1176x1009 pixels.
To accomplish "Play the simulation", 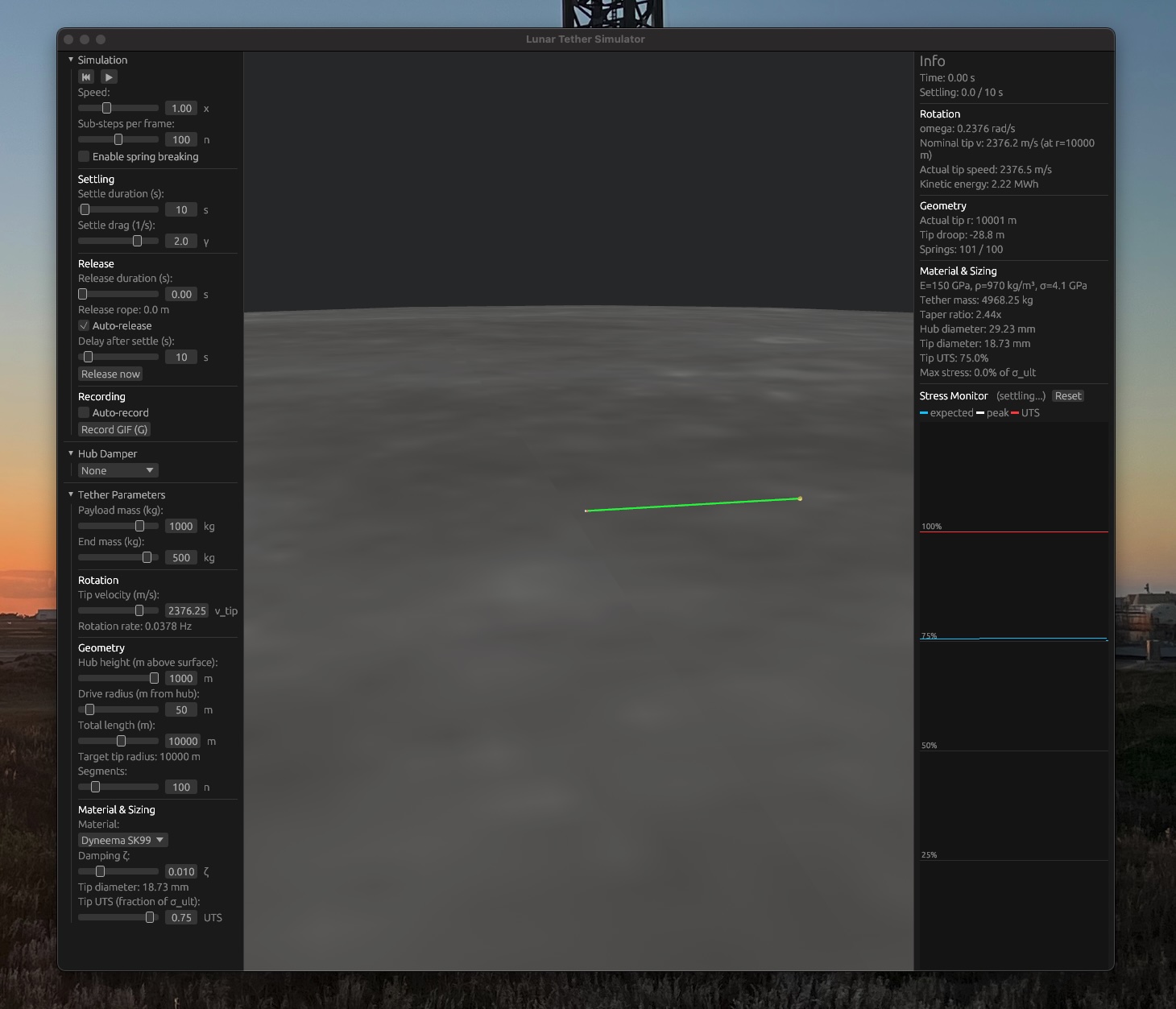I will pos(108,77).
